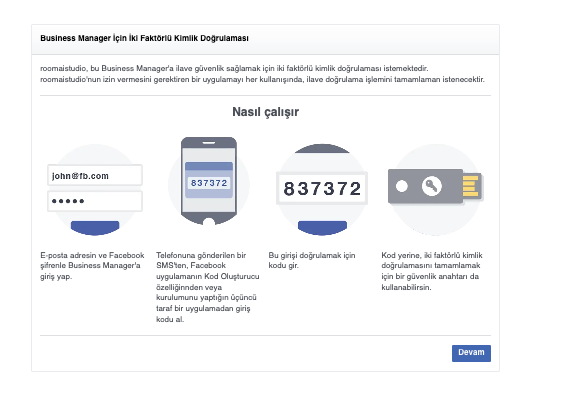Viewport: 561px width, 401px height.
Task: Click the password dots field illustration
Action: tap(95, 201)
